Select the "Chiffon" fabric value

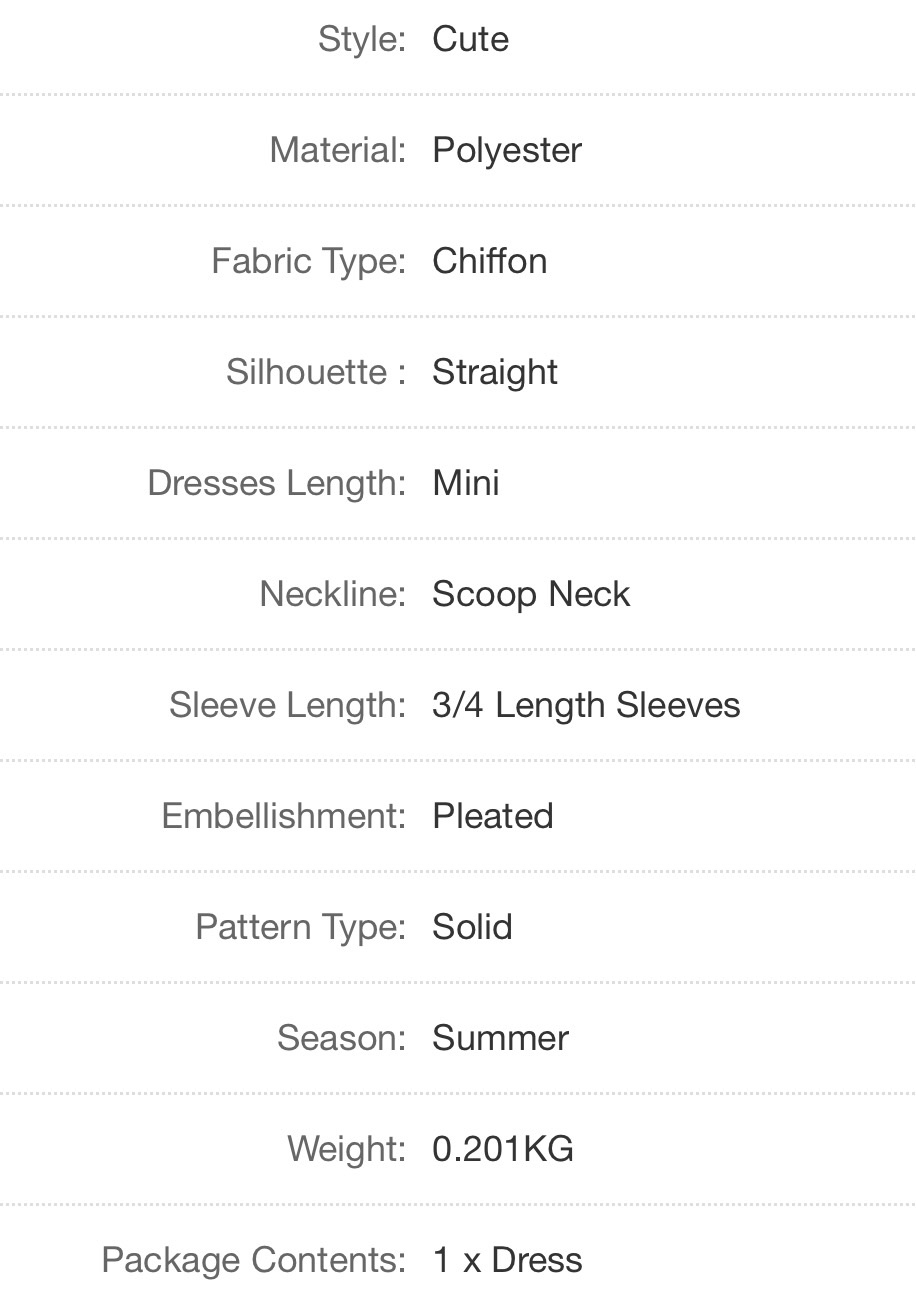489,261
